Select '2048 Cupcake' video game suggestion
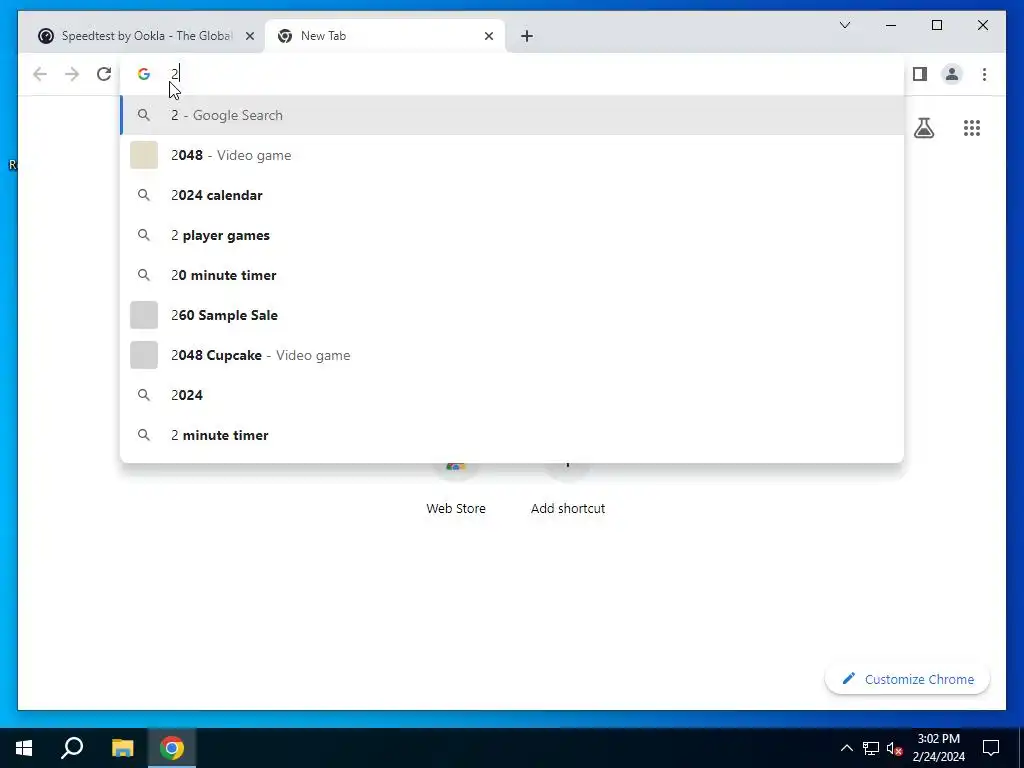 tap(513, 355)
